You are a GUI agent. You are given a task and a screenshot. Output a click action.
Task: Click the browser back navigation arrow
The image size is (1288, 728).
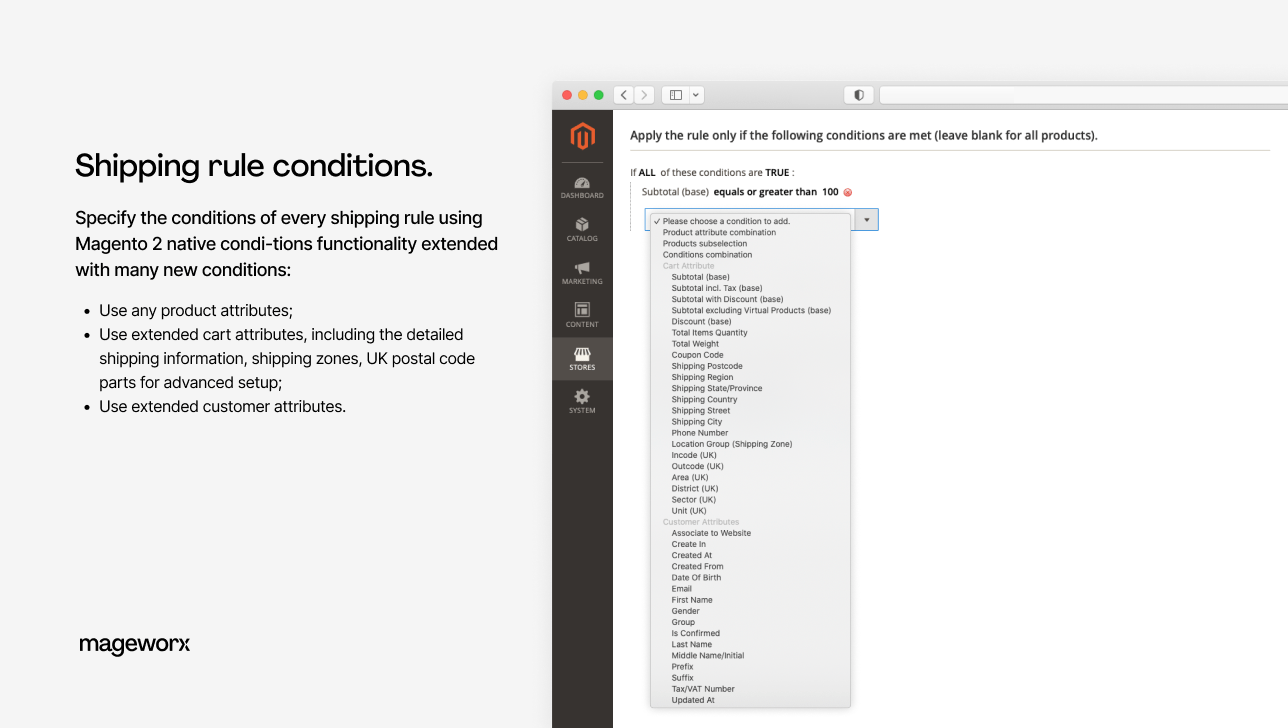(x=623, y=94)
